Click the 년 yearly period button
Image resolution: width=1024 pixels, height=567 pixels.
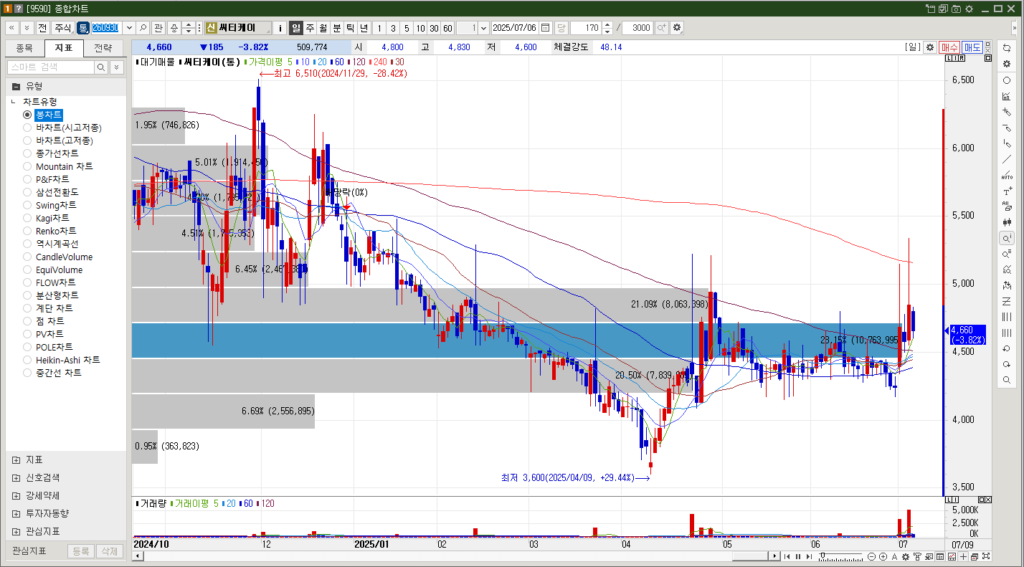point(363,28)
